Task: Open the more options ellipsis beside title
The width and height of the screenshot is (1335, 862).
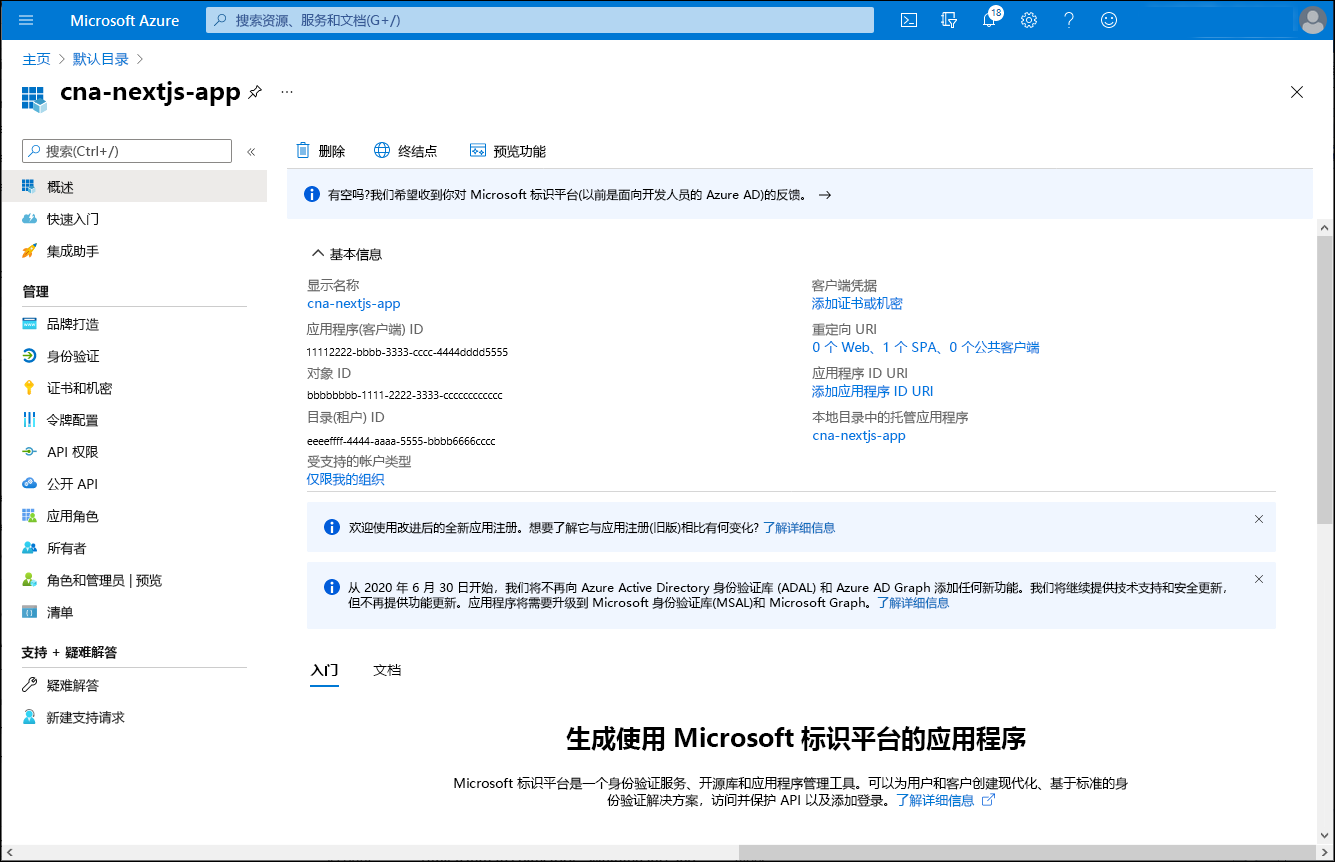Action: (287, 92)
